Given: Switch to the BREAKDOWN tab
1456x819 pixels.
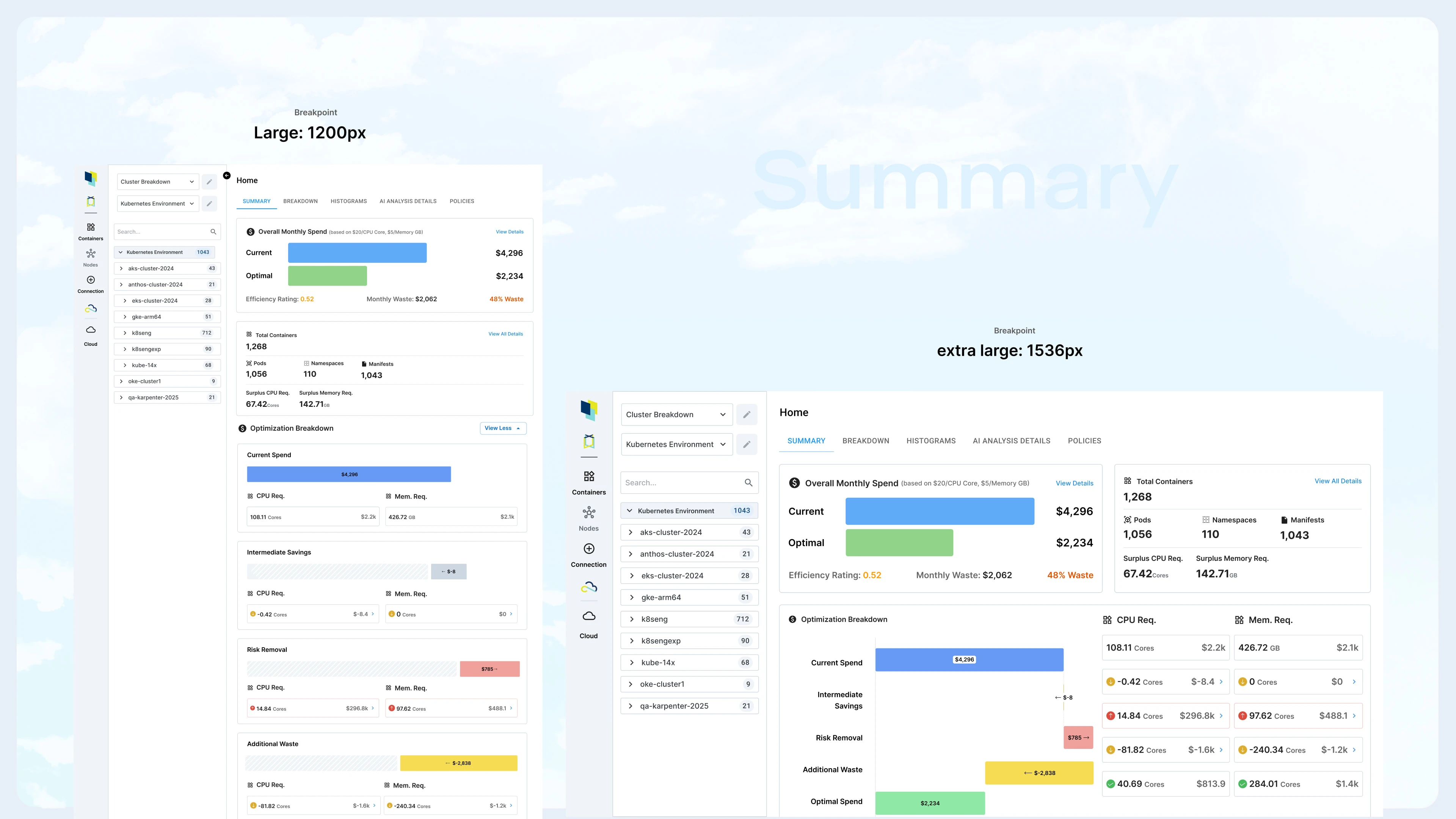Looking at the screenshot, I should (300, 201).
